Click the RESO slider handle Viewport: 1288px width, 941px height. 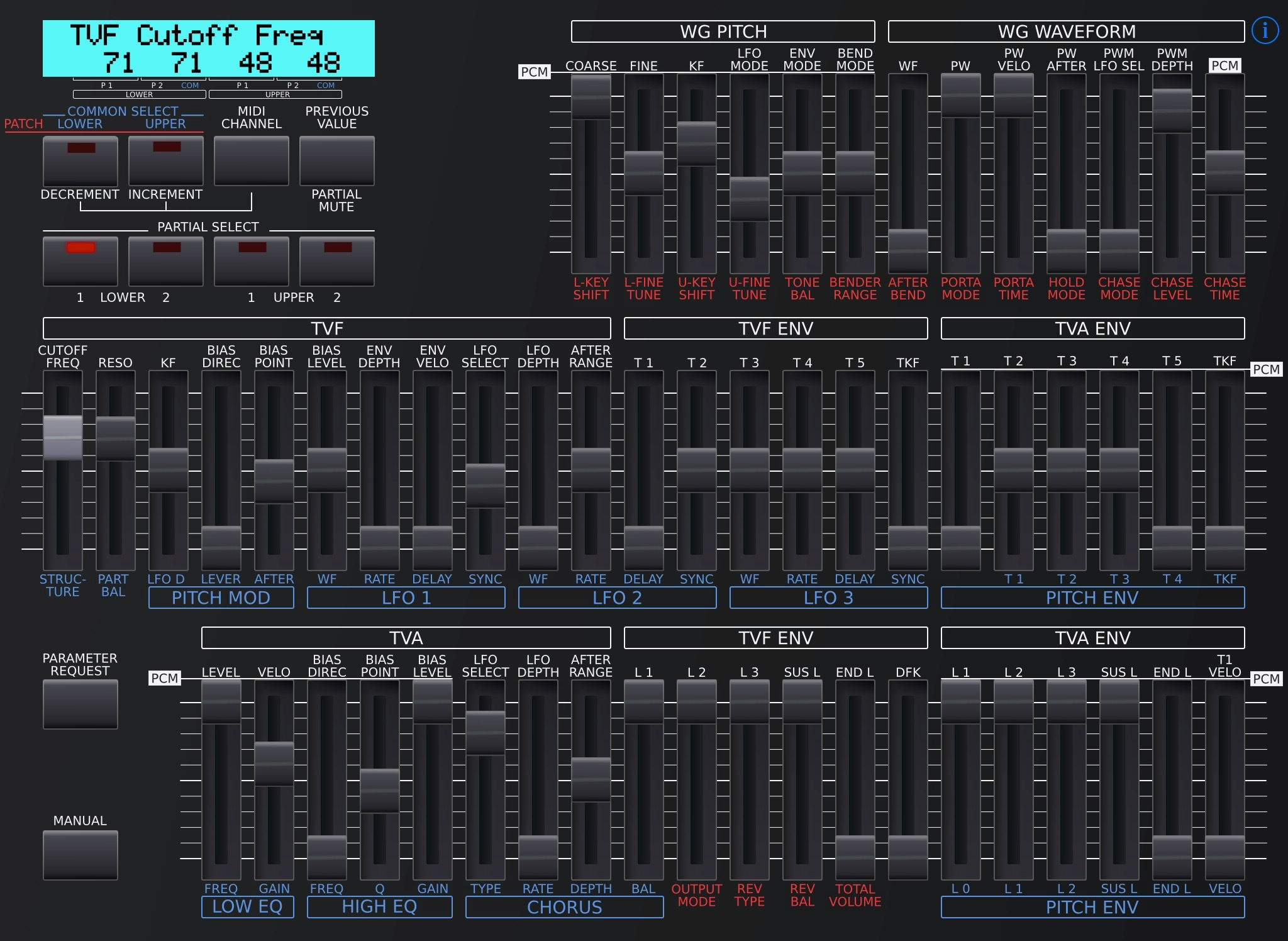(116, 438)
